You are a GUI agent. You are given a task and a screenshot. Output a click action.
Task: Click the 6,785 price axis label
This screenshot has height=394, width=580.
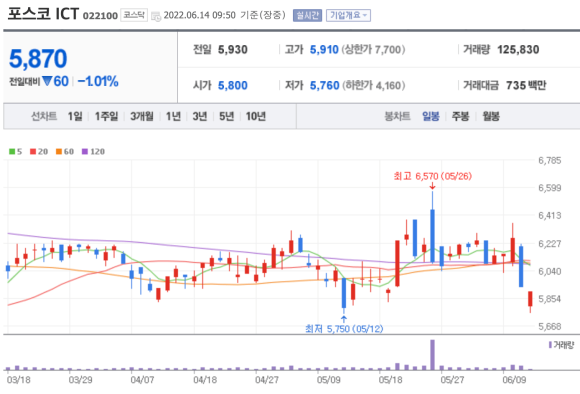pyautogui.click(x=550, y=161)
